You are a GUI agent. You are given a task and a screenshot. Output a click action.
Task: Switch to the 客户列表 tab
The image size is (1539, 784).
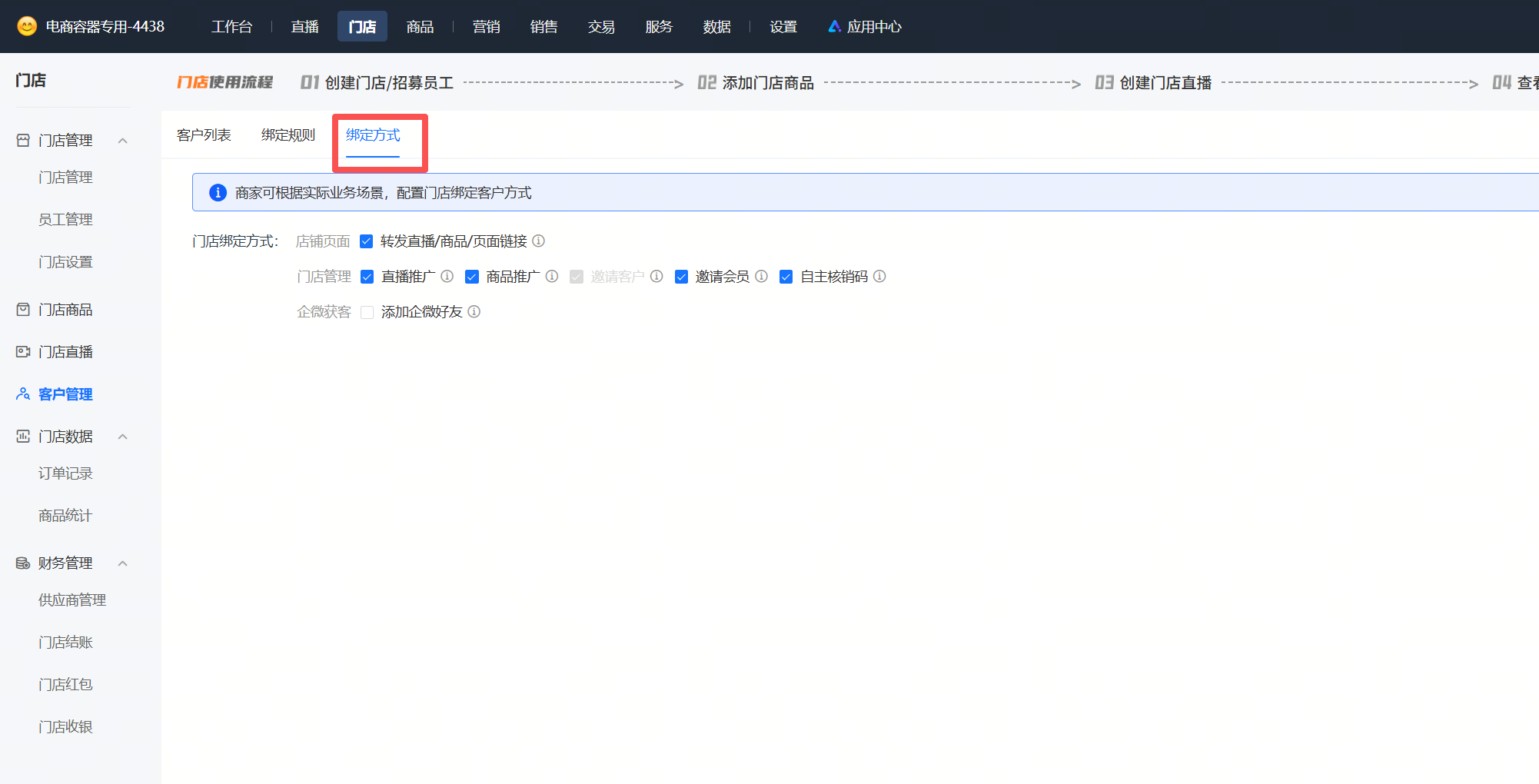pos(204,135)
